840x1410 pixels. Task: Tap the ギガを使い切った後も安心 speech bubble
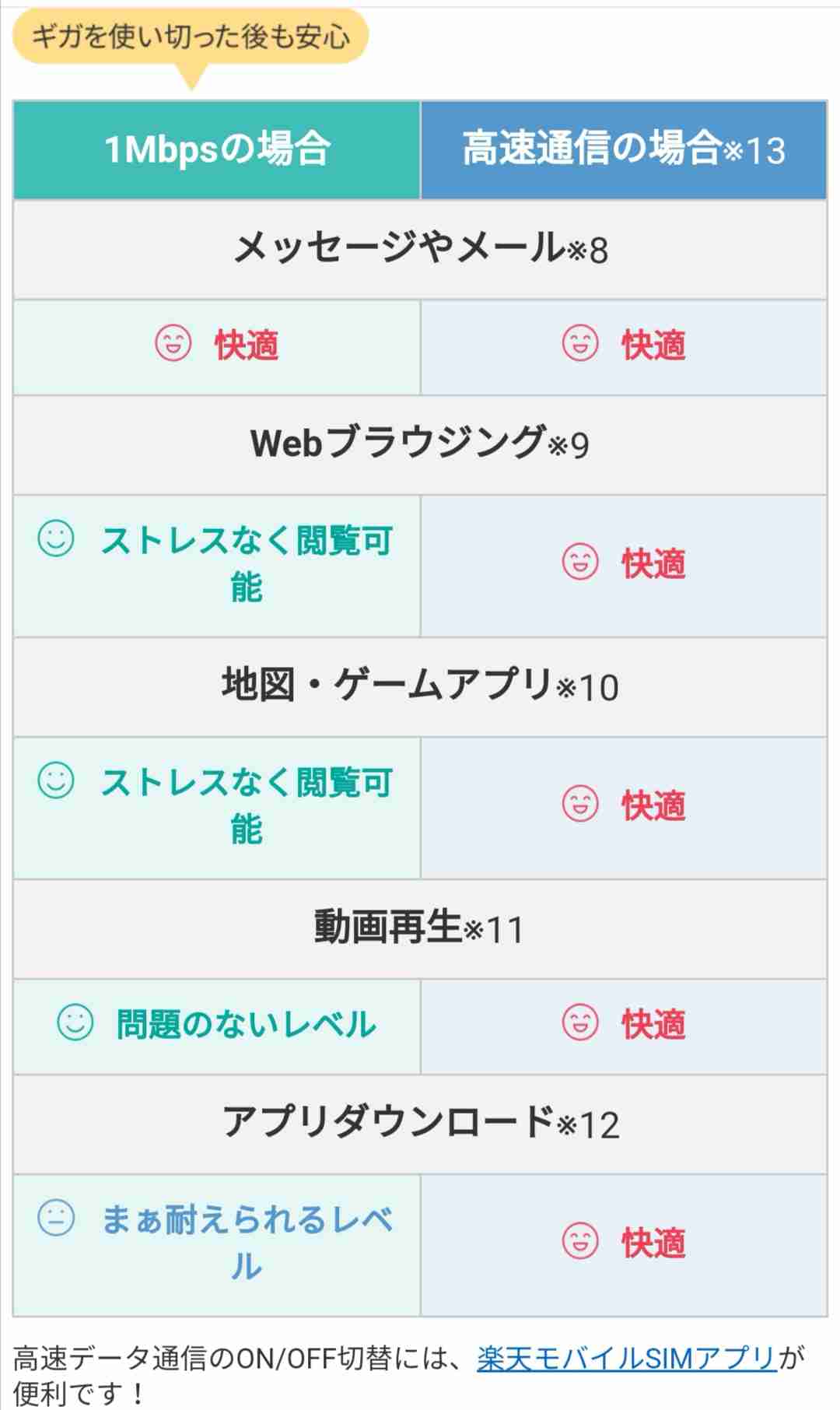coord(191,37)
